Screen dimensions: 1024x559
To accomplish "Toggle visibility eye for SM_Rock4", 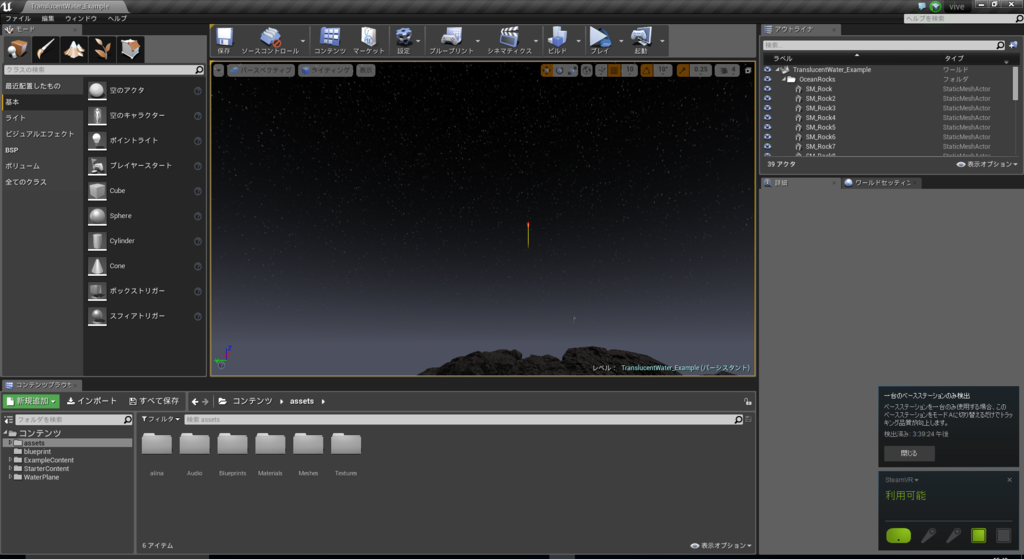I will [767, 118].
